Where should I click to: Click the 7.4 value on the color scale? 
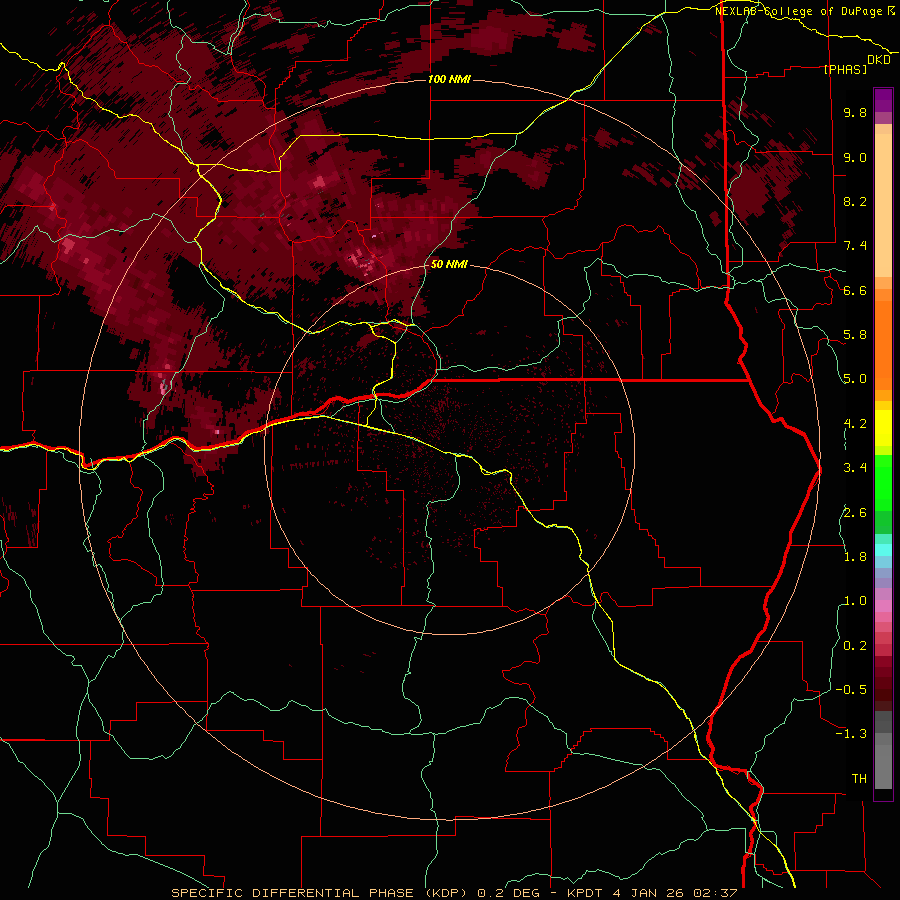pos(855,246)
